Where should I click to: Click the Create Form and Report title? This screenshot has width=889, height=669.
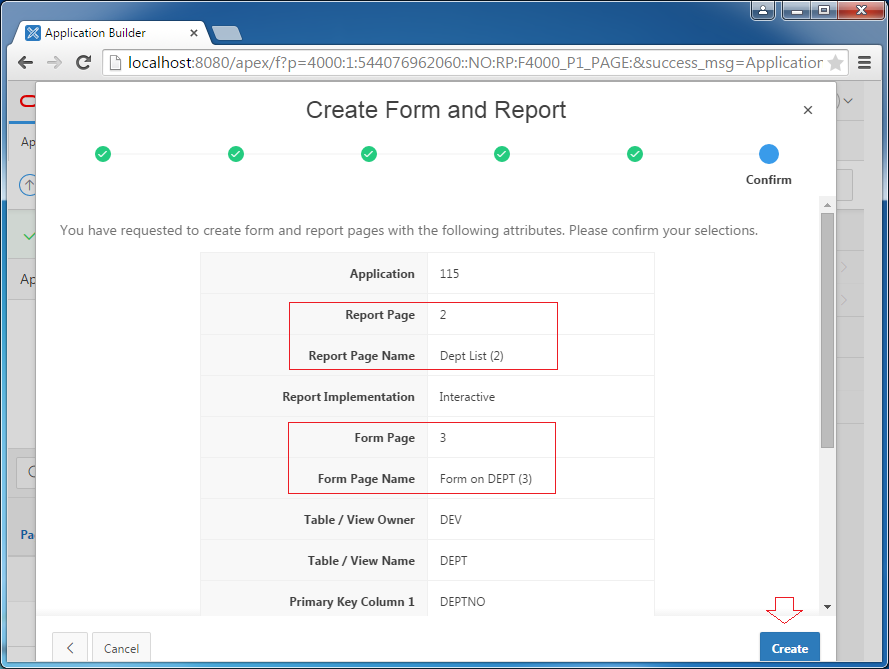pyautogui.click(x=436, y=110)
